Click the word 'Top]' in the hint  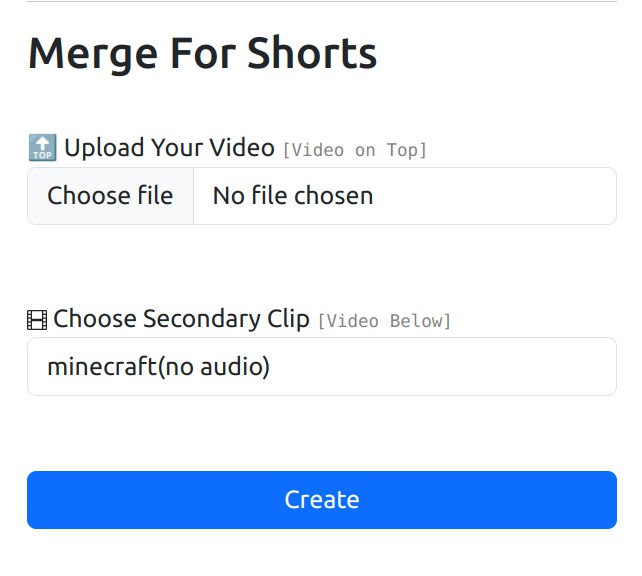407,150
